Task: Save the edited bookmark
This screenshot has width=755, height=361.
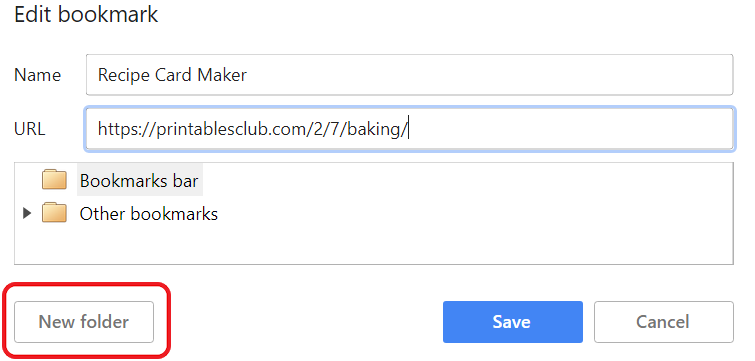Action: pyautogui.click(x=512, y=322)
